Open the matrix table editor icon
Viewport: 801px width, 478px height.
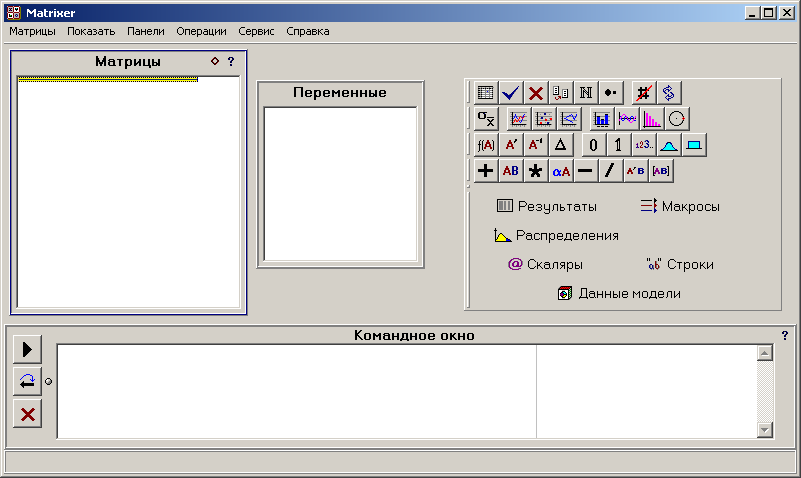(485, 93)
